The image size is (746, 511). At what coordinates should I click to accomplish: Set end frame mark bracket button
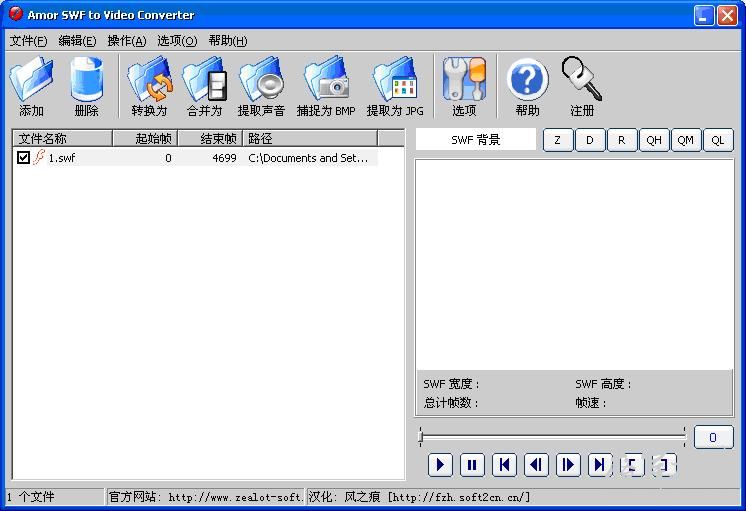(x=664, y=465)
